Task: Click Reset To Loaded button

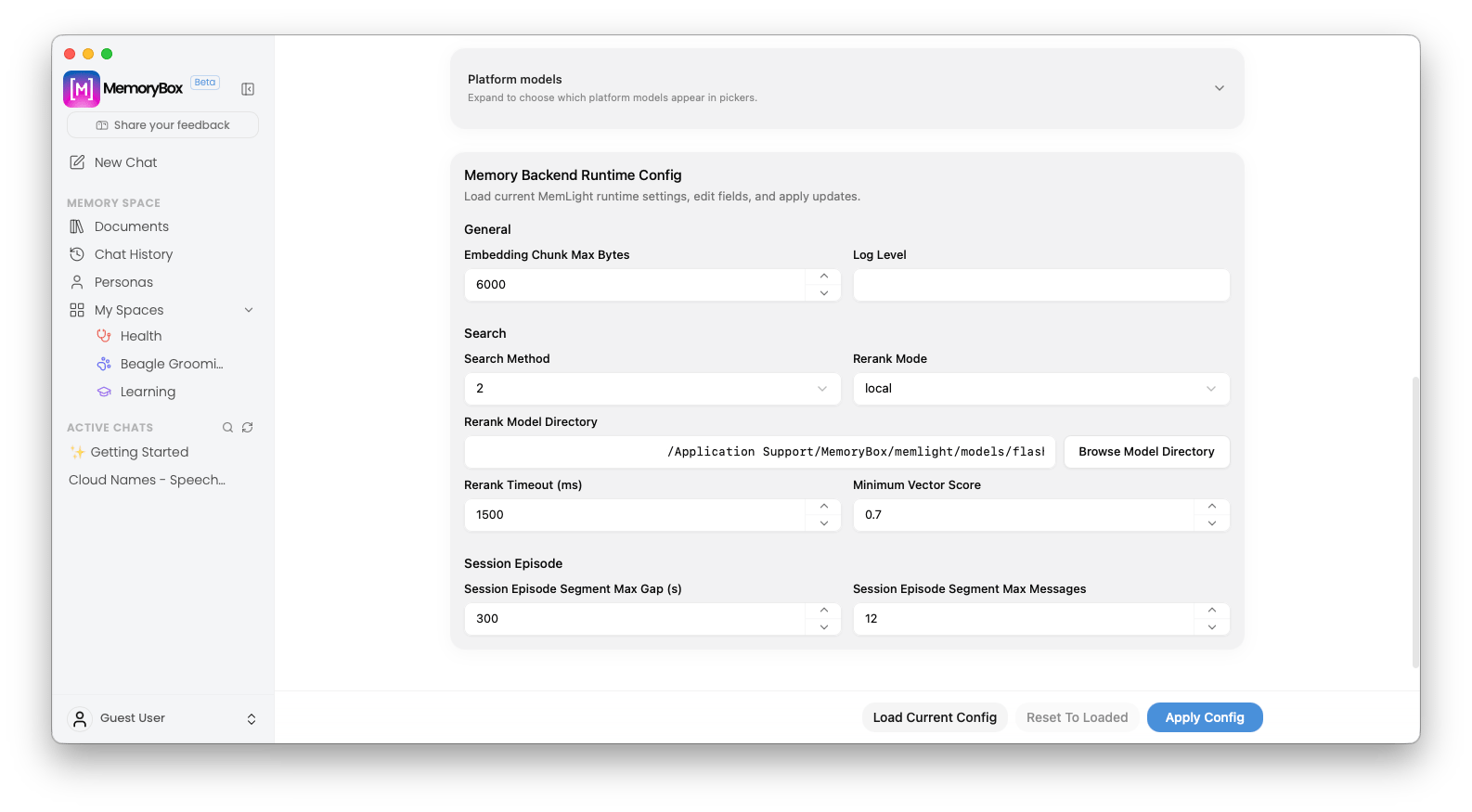Action: 1077,717
